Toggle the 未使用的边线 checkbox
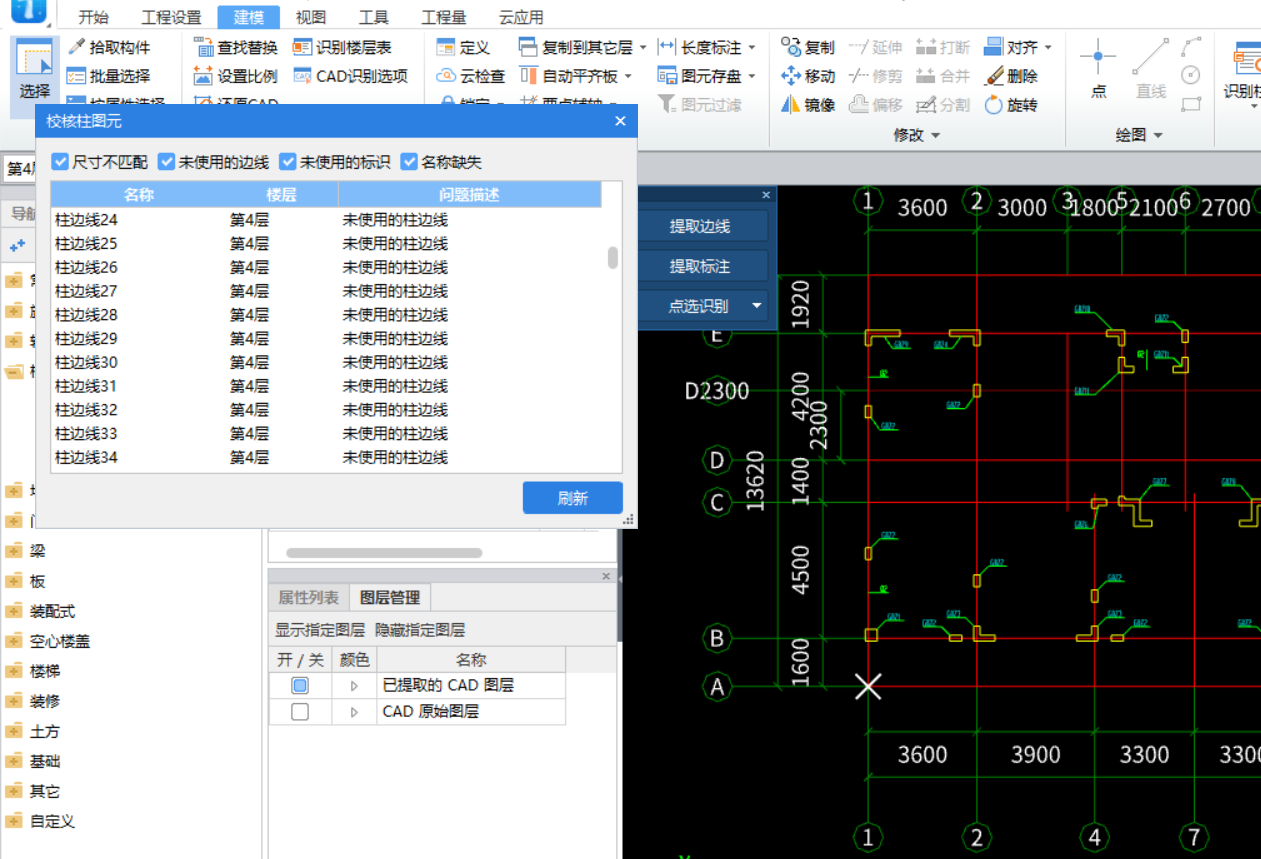This screenshot has width=1261, height=859. pyautogui.click(x=167, y=161)
